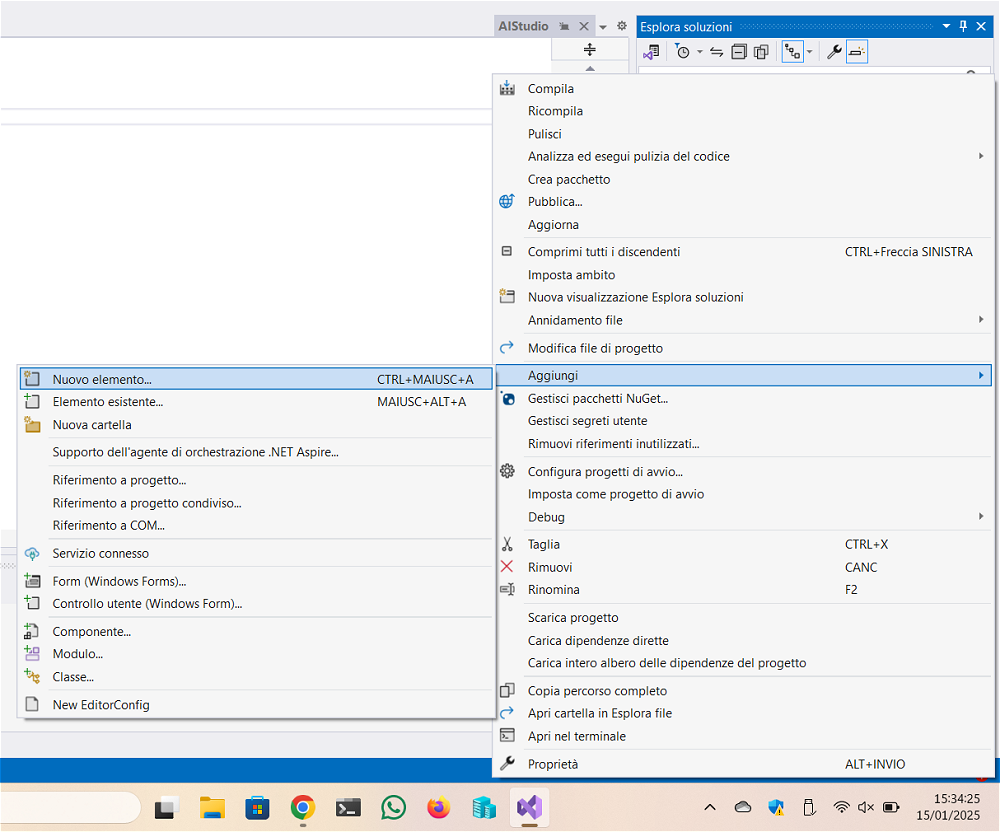Choose Classe... in the Aggiungi submenu
1000x832 pixels.
(x=73, y=677)
